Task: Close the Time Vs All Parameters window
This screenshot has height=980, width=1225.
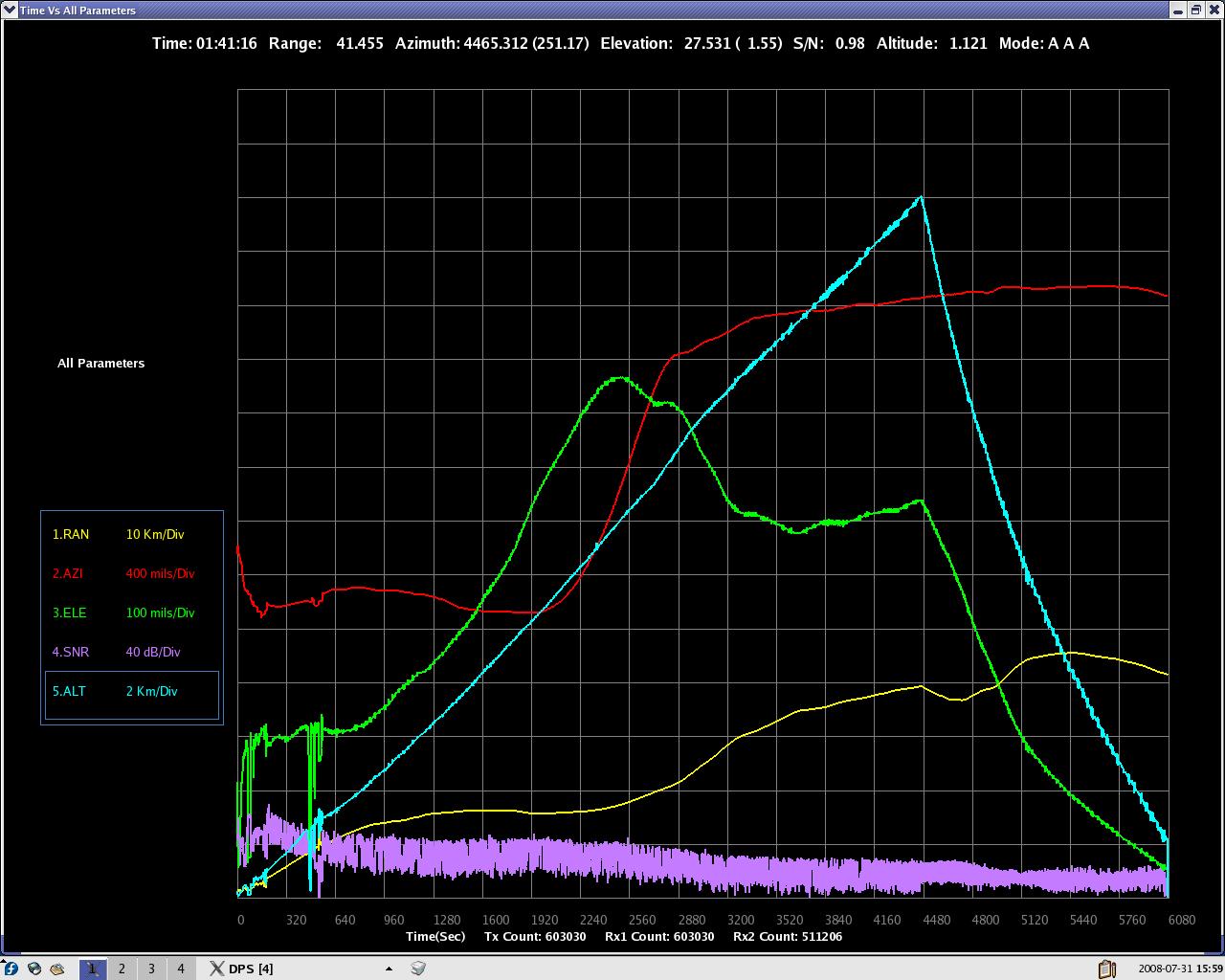Action: point(1213,10)
